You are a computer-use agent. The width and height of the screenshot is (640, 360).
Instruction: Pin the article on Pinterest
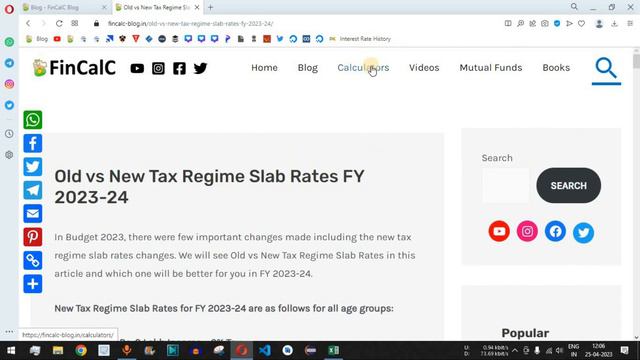pyautogui.click(x=33, y=237)
